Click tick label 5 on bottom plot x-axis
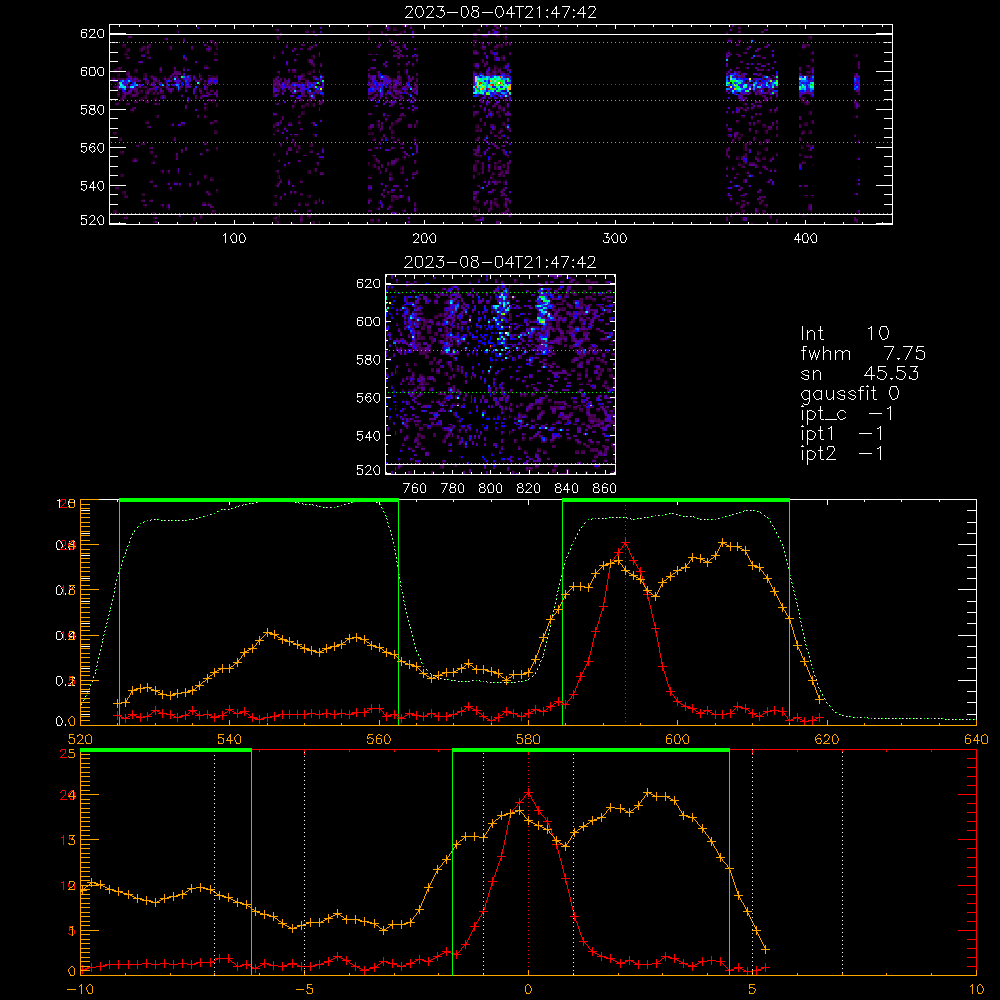The image size is (1000, 1000). [753, 989]
